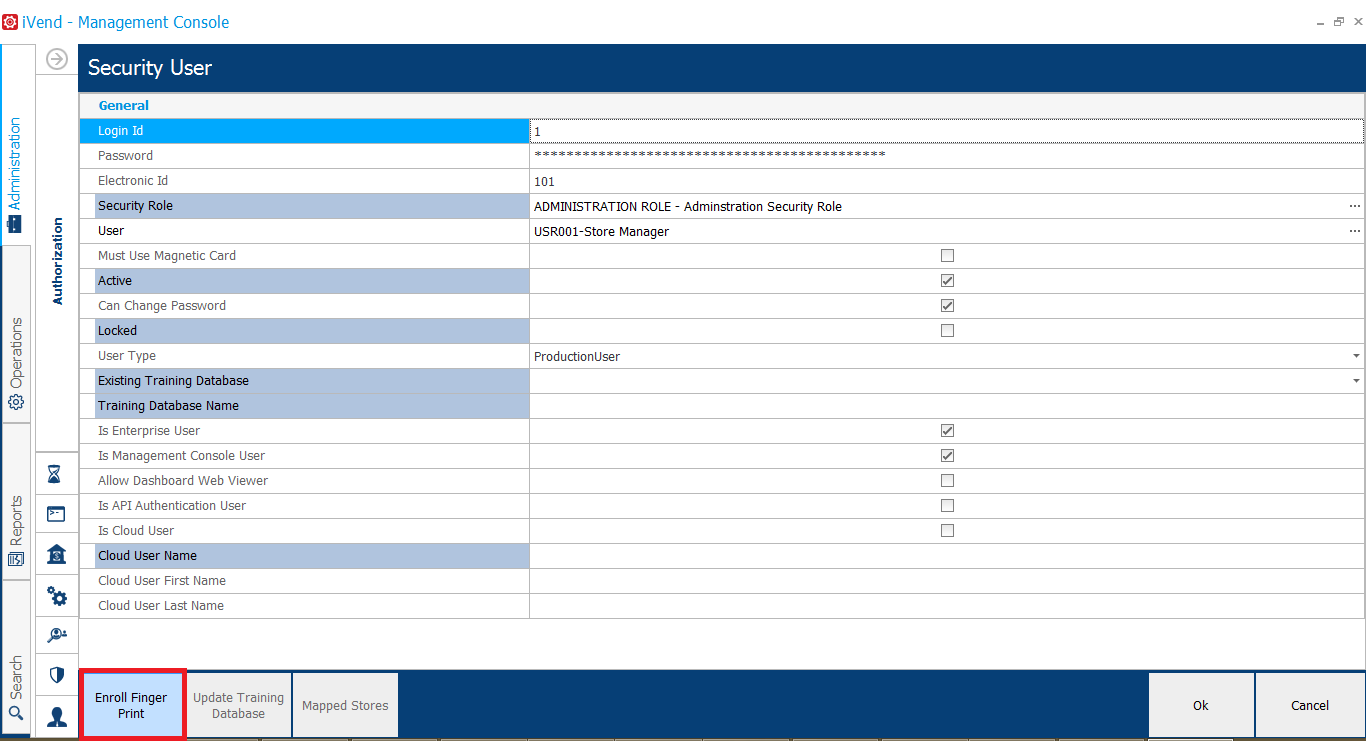Click Update Training Database button
Screen dimensions: 1366x741
click(239, 705)
